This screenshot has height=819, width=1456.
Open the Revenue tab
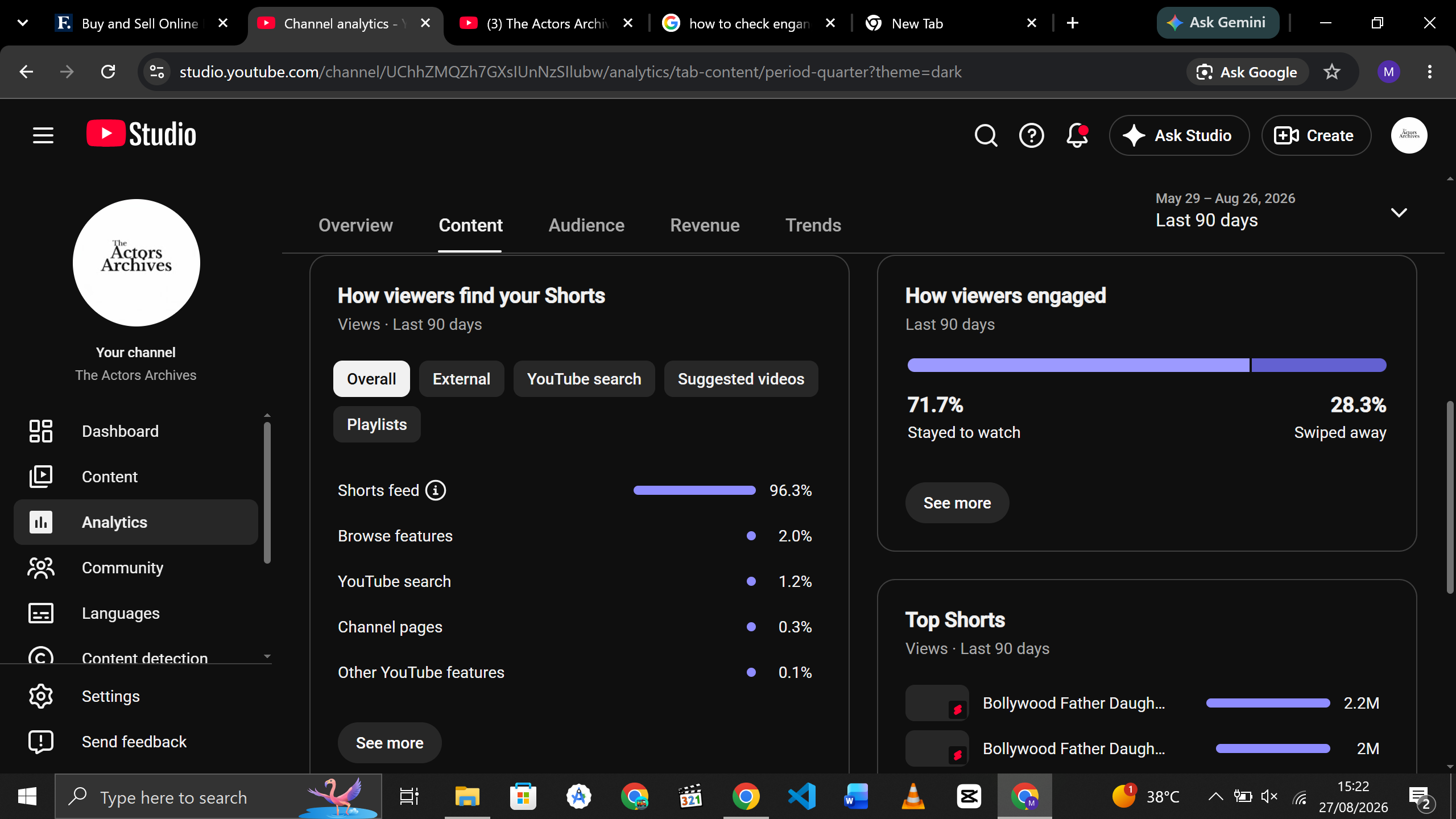coord(705,225)
